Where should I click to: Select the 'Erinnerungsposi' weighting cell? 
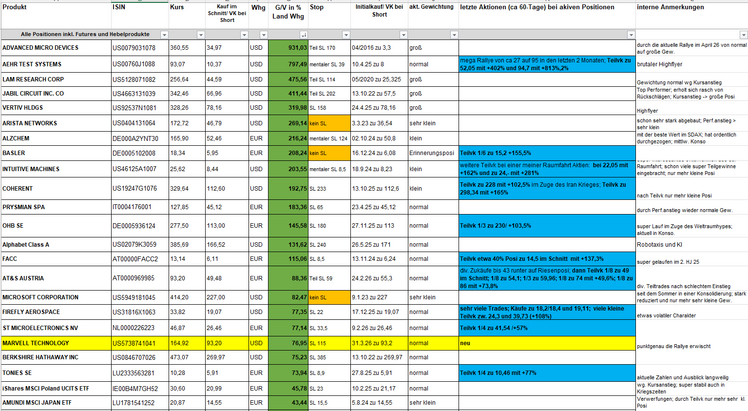click(433, 153)
